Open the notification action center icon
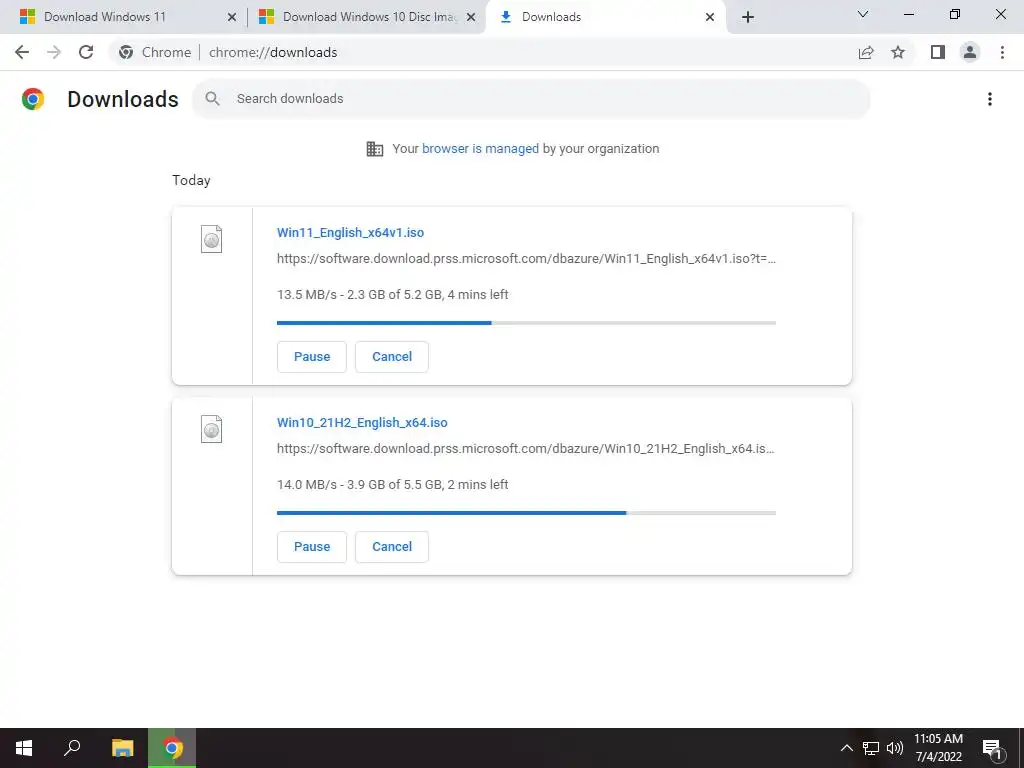Viewport: 1024px width, 768px height. pos(993,748)
